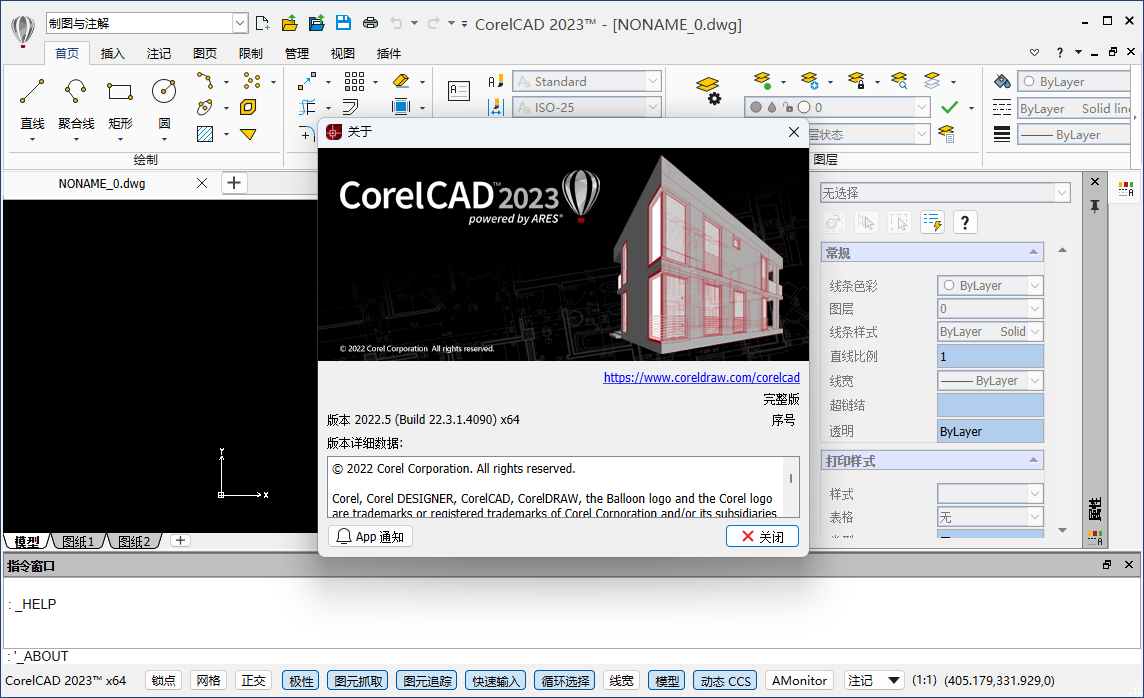Click the question mark in properties panel

(965, 222)
